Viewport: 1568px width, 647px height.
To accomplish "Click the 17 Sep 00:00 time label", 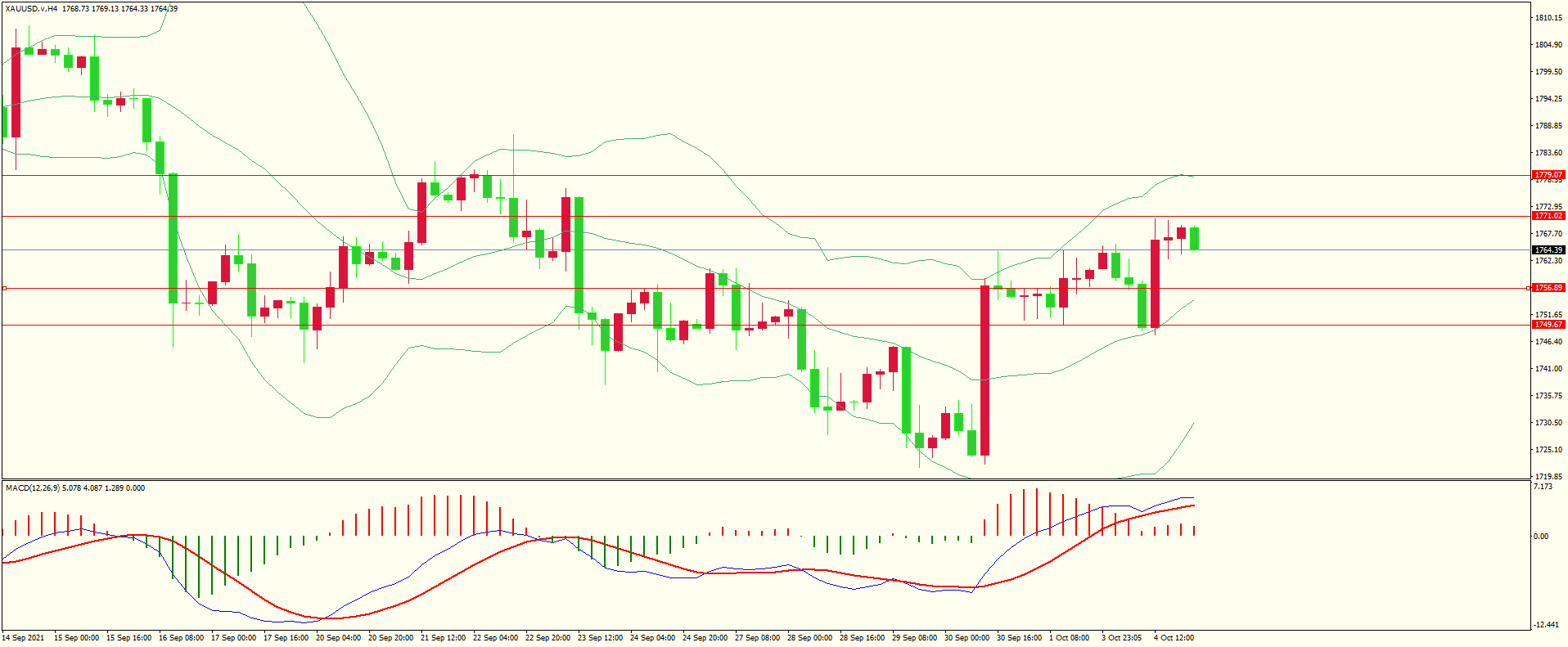I will (x=233, y=638).
